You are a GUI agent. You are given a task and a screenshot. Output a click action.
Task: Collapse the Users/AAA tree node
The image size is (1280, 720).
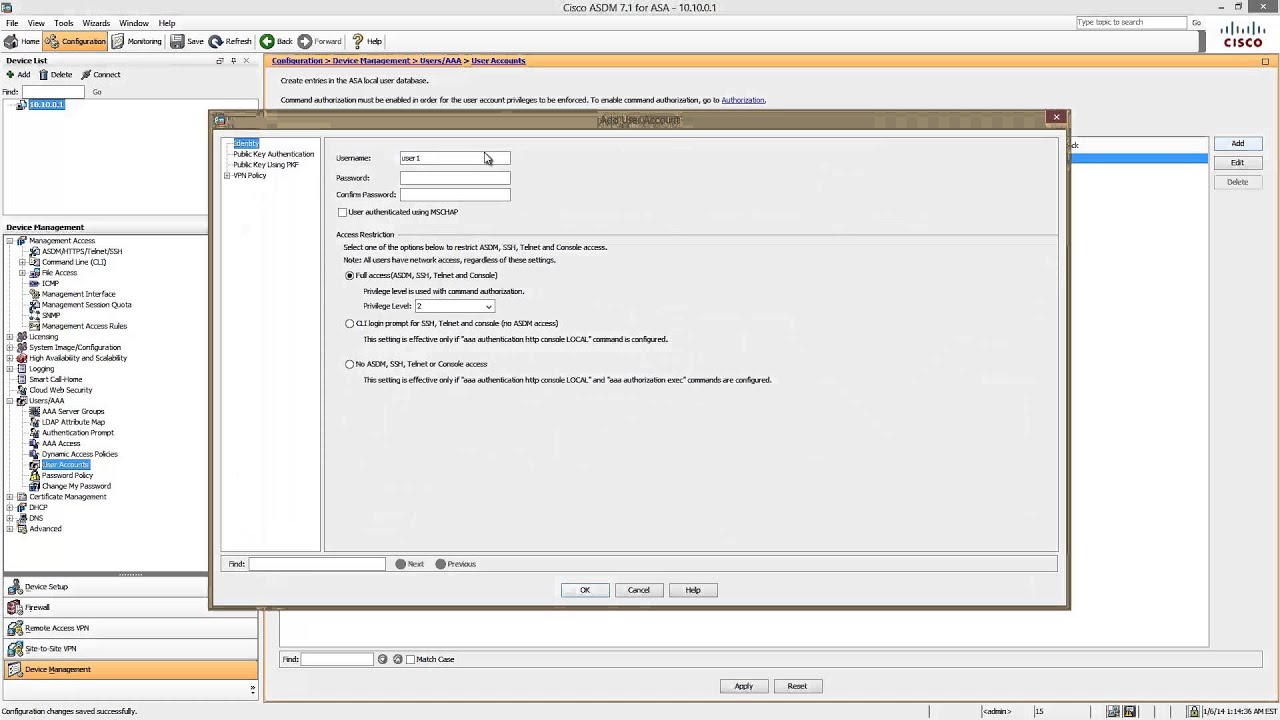coord(10,401)
